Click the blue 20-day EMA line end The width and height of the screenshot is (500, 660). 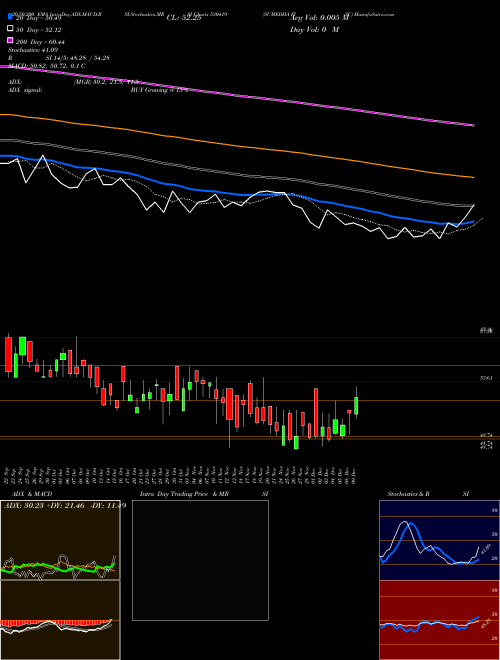(x=472, y=221)
